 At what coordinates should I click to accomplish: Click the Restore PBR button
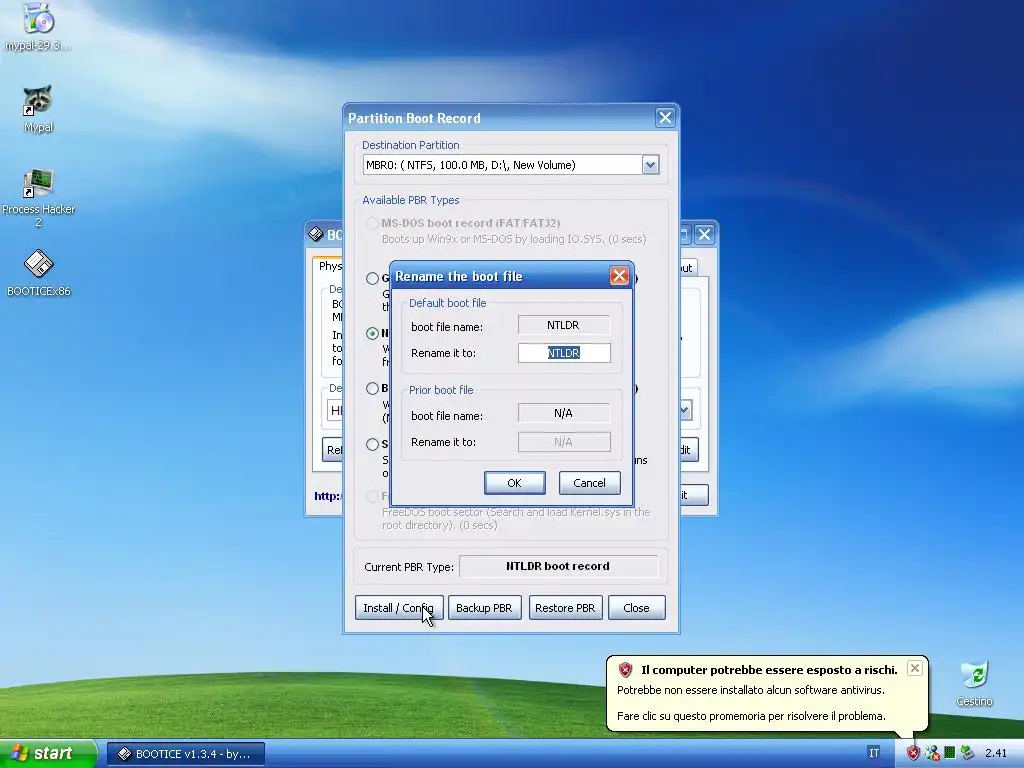click(x=565, y=607)
